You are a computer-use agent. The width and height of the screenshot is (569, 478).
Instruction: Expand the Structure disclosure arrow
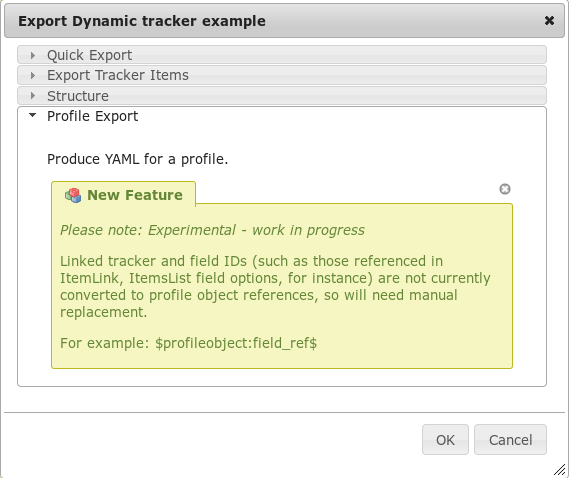click(33, 96)
